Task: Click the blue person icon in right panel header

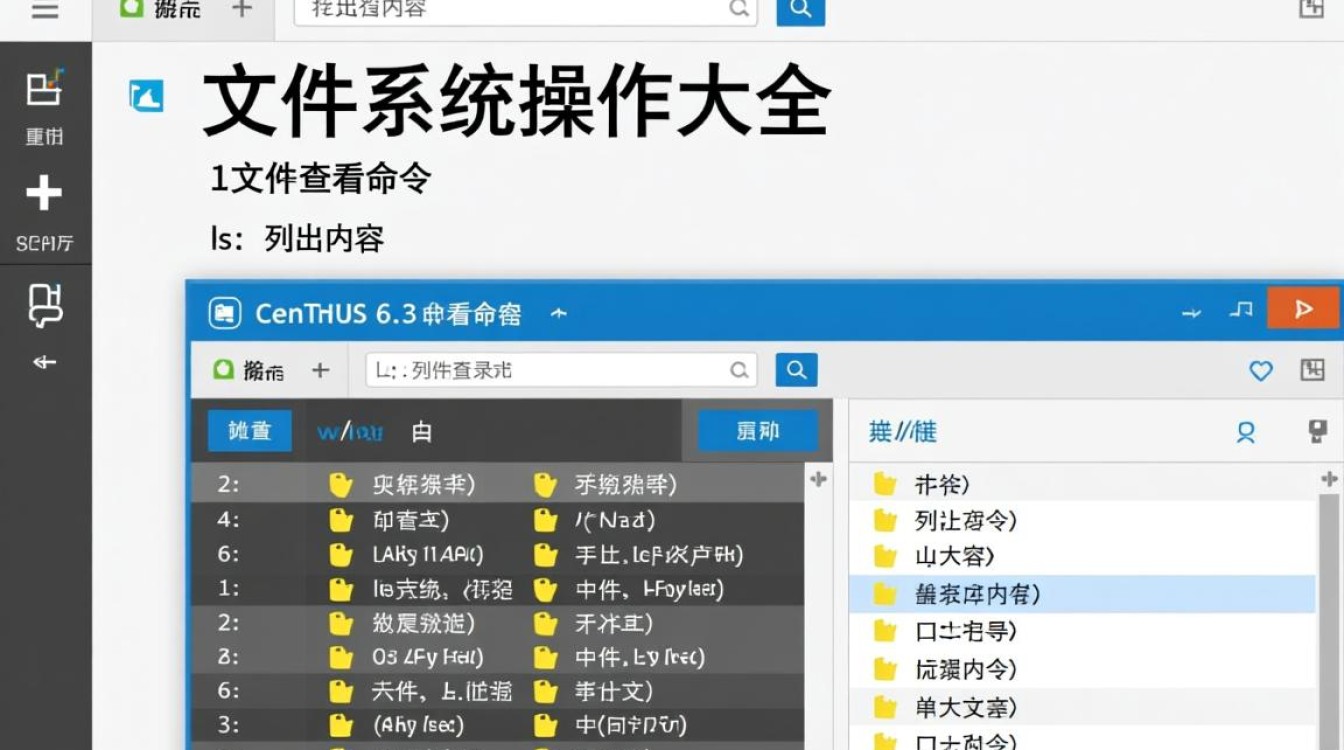Action: [1246, 432]
